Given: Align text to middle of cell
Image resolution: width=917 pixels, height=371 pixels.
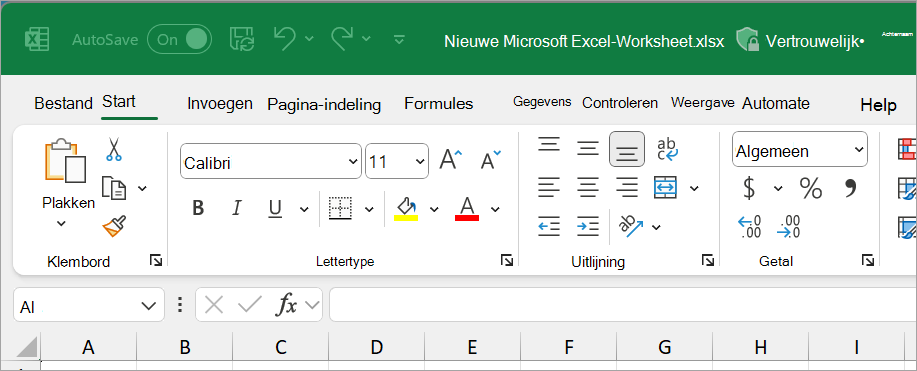Looking at the screenshot, I should pyautogui.click(x=588, y=148).
